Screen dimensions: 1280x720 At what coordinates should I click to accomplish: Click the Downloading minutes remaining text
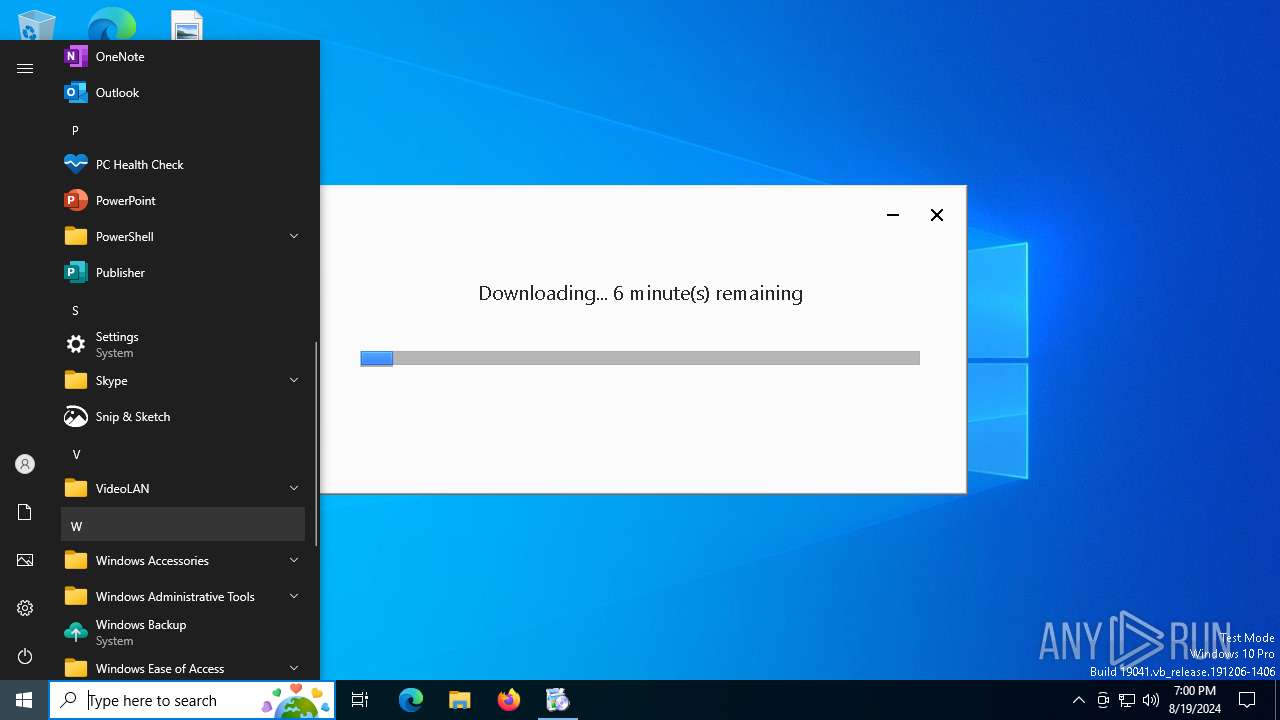640,293
